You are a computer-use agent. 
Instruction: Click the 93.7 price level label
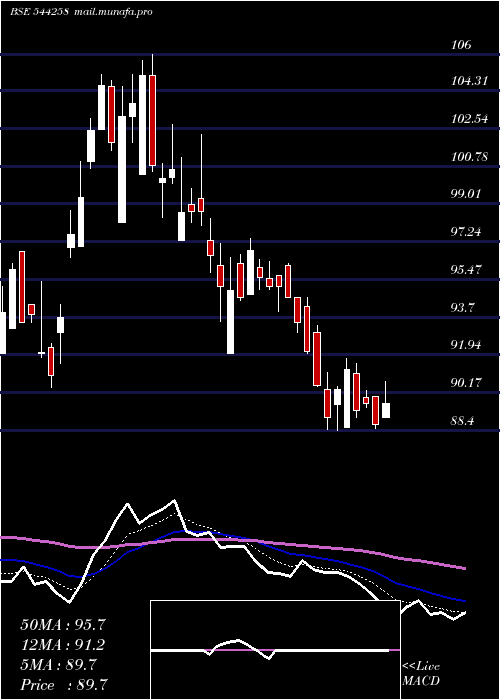463,308
